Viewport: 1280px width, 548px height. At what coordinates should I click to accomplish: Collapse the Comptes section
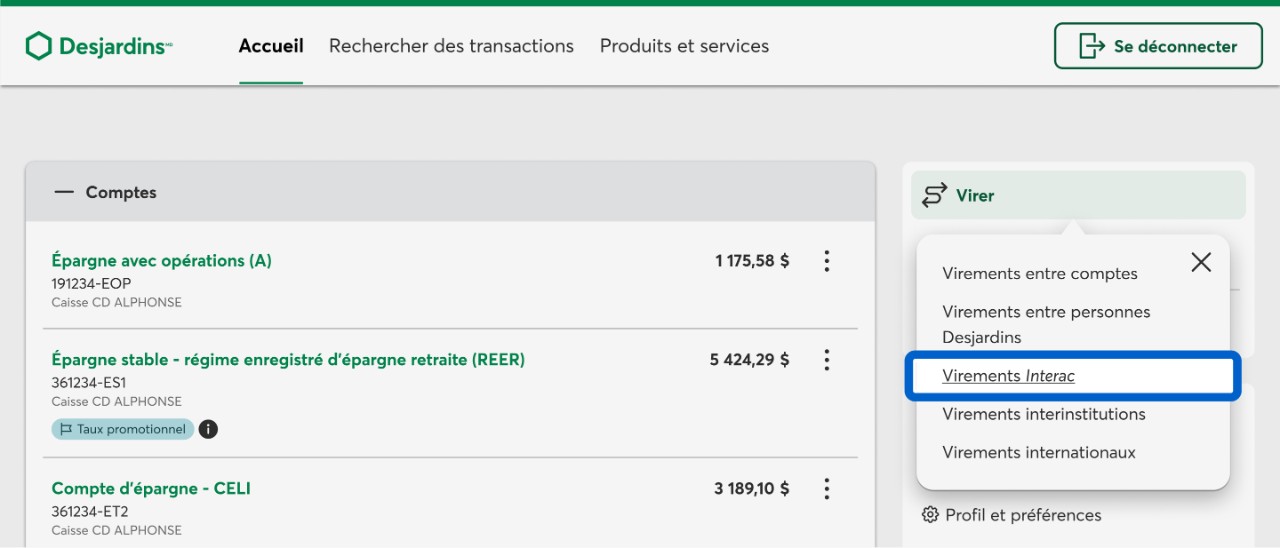point(64,192)
